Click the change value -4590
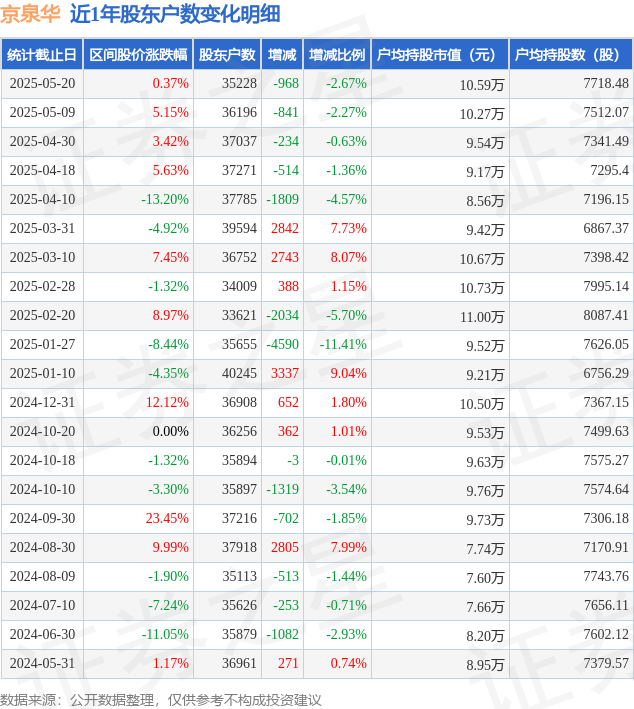This screenshot has height=709, width=634. (283, 344)
